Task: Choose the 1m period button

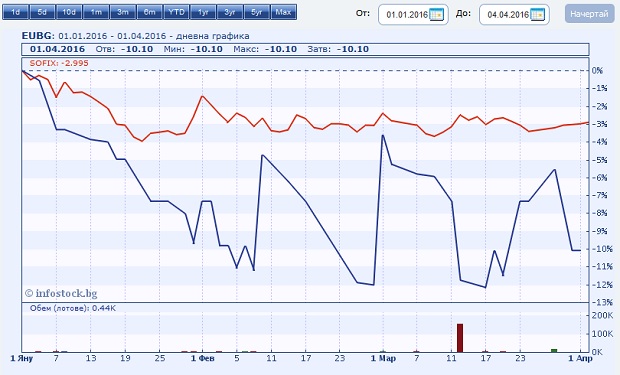Action: coord(96,12)
